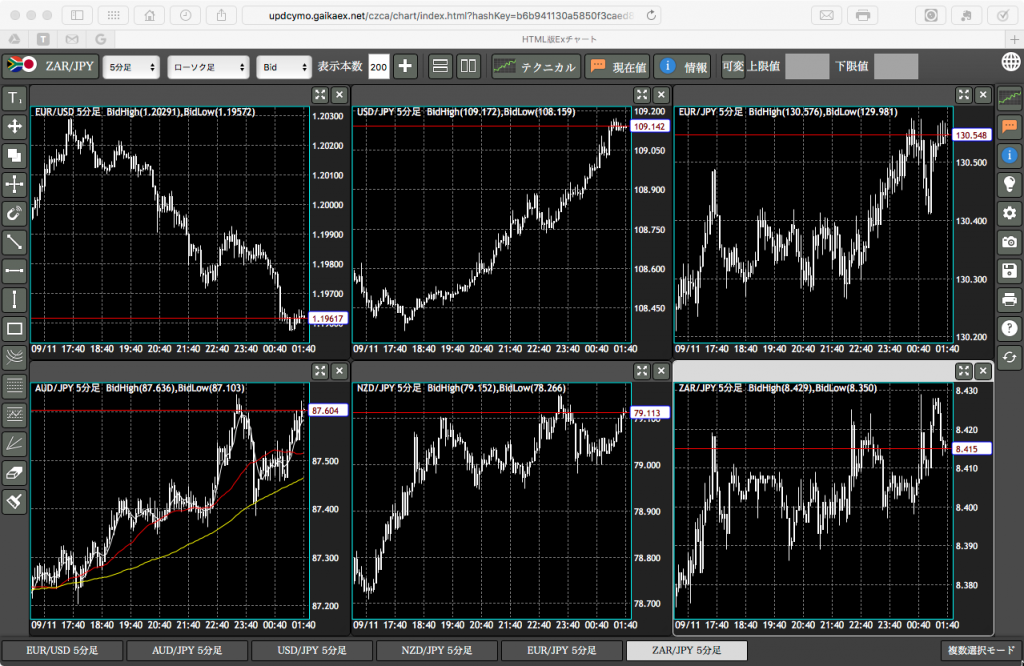Click the テクニカル technical button
This screenshot has width=1024, height=666.
(x=535, y=67)
